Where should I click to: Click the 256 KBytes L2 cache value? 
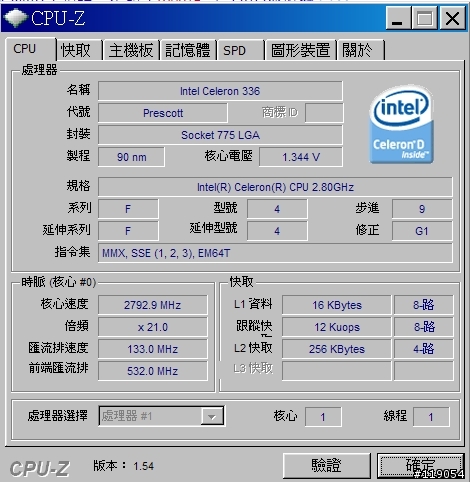[x=337, y=349]
